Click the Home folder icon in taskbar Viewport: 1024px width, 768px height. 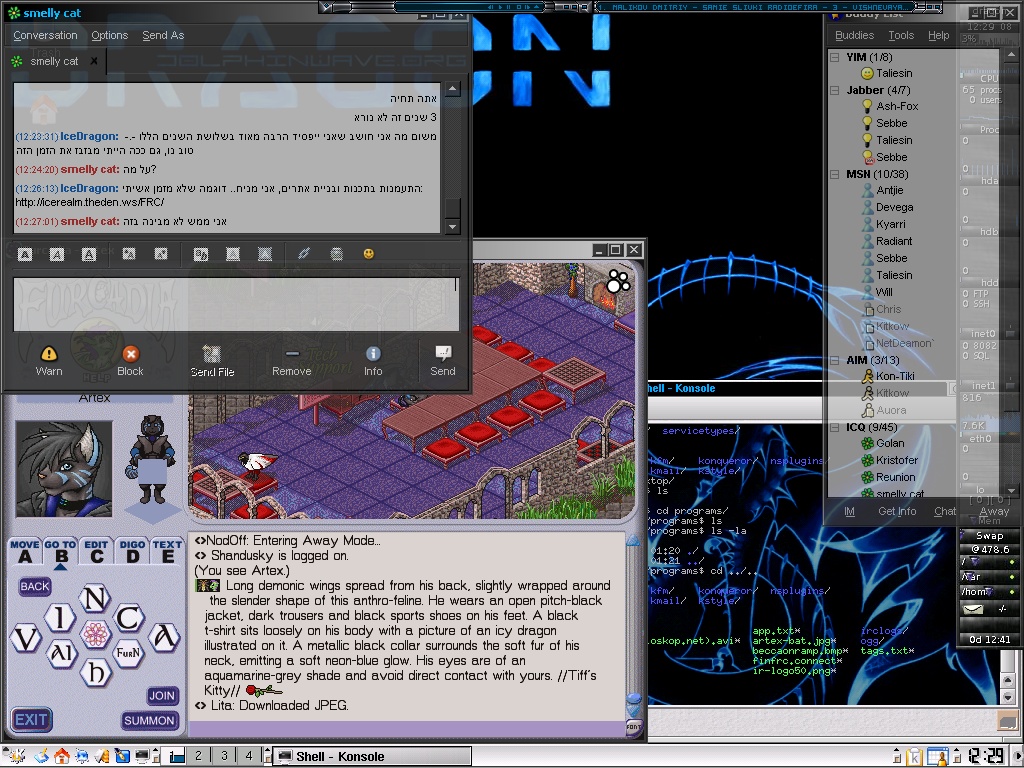(61, 756)
